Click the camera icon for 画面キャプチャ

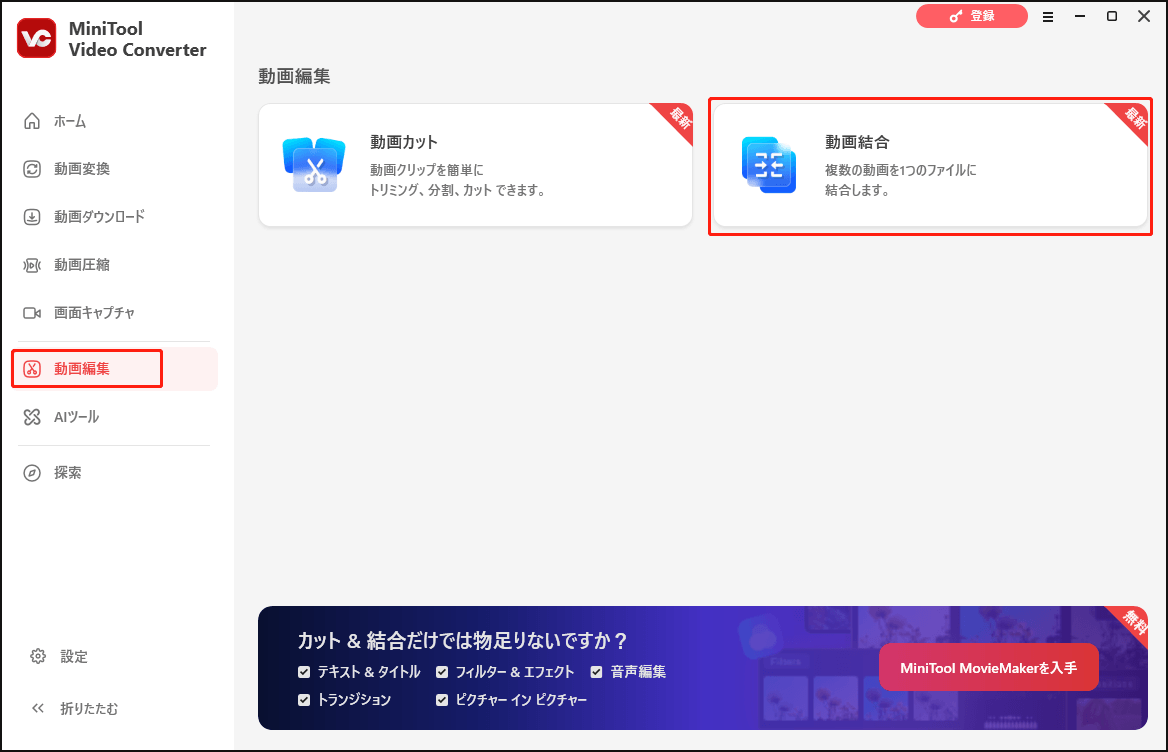[32, 313]
